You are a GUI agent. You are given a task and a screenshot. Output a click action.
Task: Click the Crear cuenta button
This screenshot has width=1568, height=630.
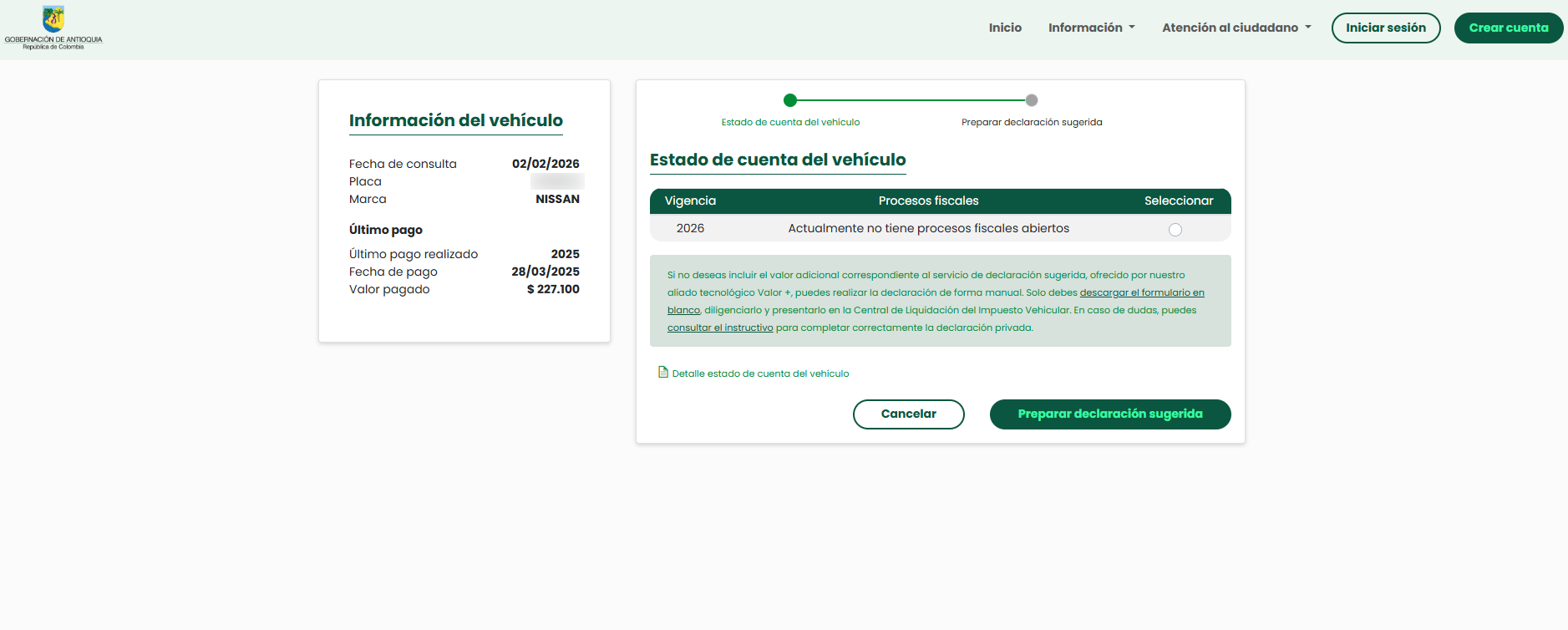click(x=1509, y=28)
